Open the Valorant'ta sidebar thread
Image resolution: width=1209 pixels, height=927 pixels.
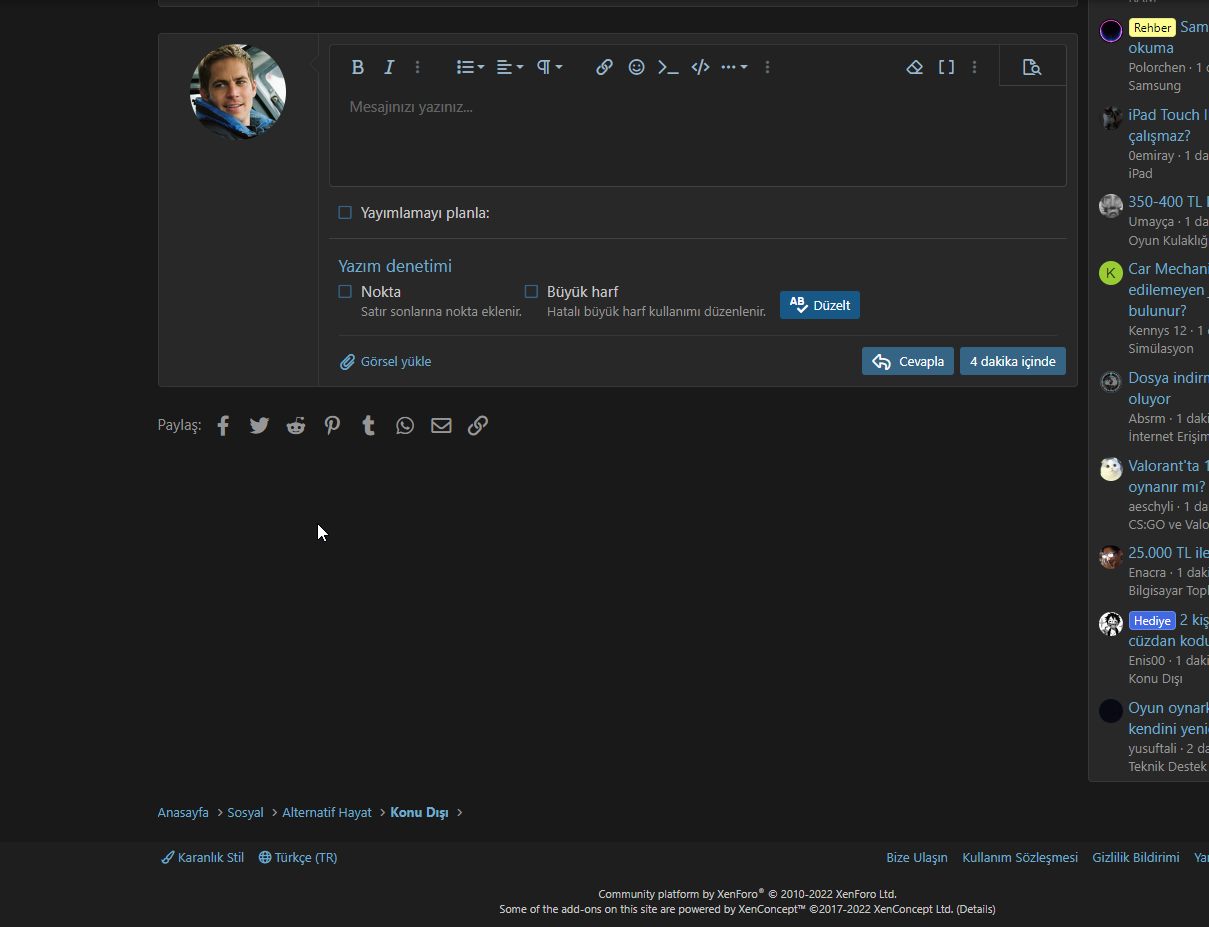[x=1168, y=476]
